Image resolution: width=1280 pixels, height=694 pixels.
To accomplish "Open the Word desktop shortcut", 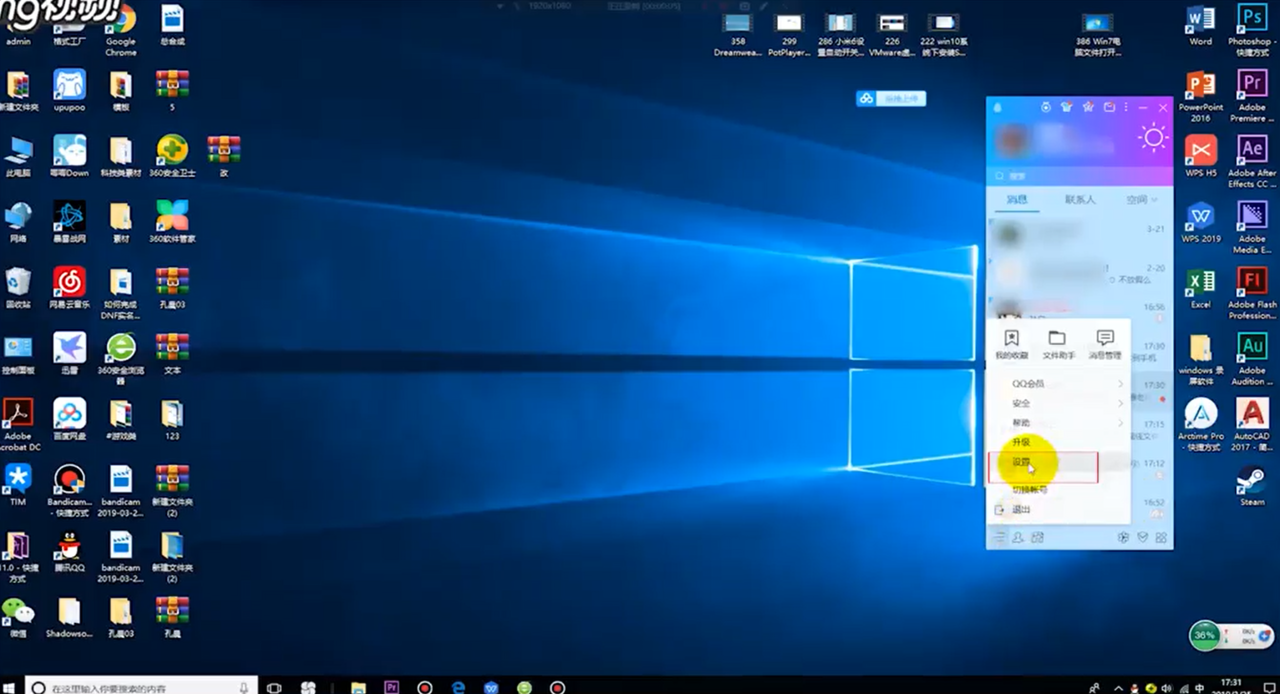I will click(1200, 25).
